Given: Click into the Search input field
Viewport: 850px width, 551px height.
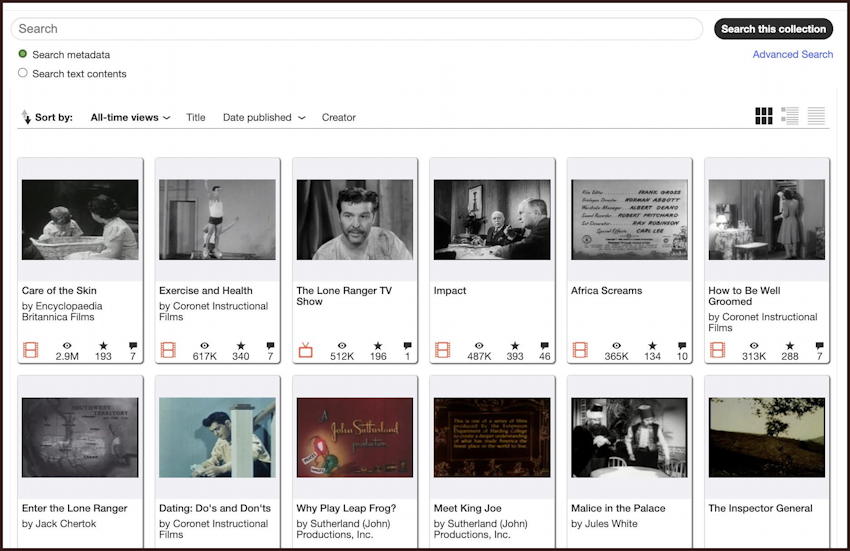Looking at the screenshot, I should (357, 29).
